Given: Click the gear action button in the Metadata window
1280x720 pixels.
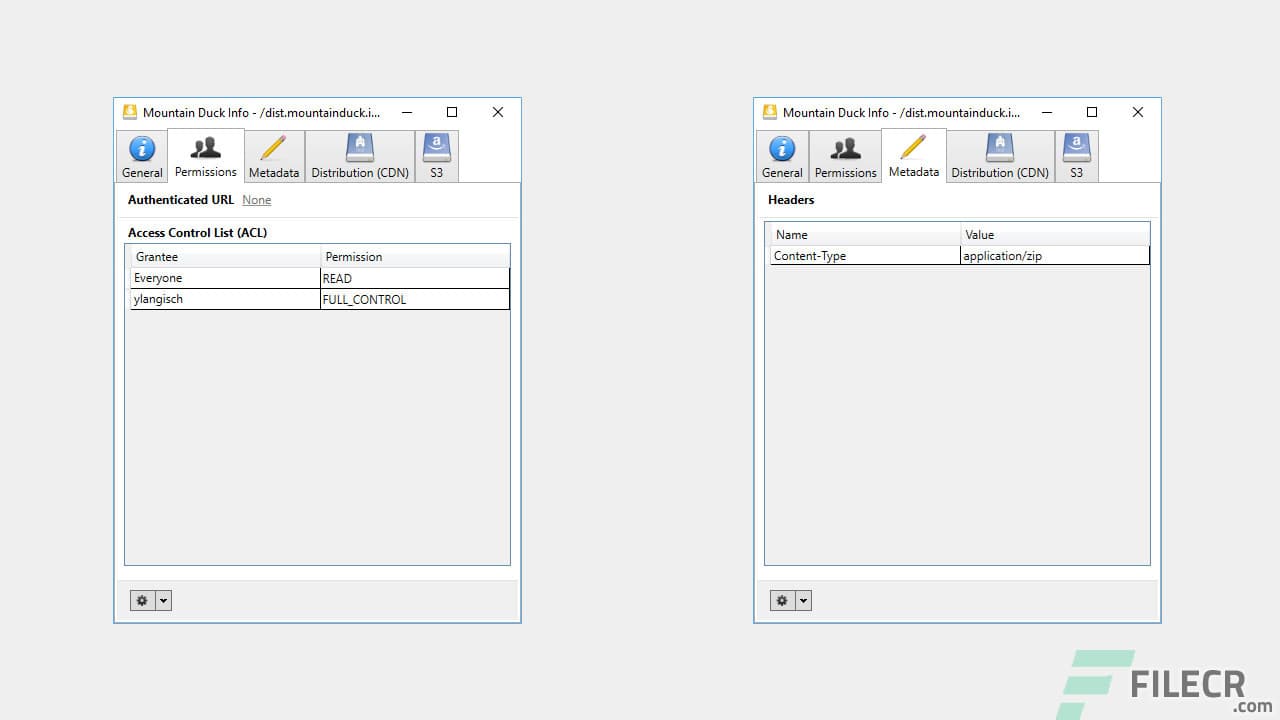Looking at the screenshot, I should (x=782, y=600).
